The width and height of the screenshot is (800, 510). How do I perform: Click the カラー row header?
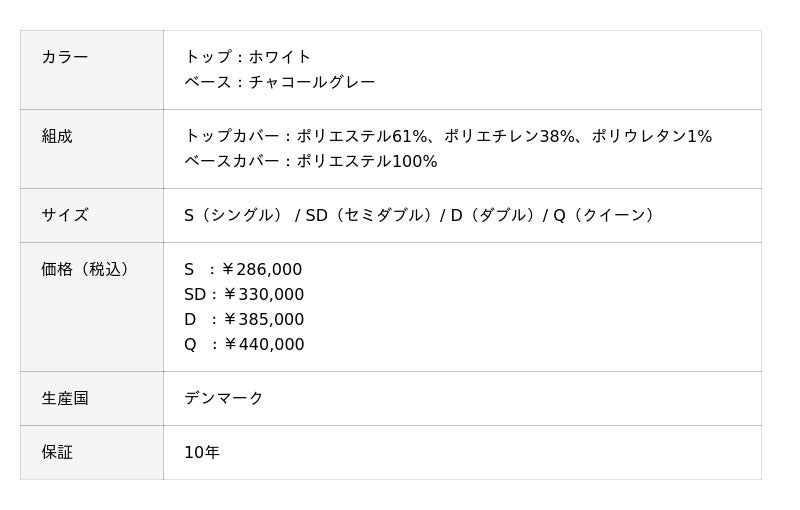[65, 57]
